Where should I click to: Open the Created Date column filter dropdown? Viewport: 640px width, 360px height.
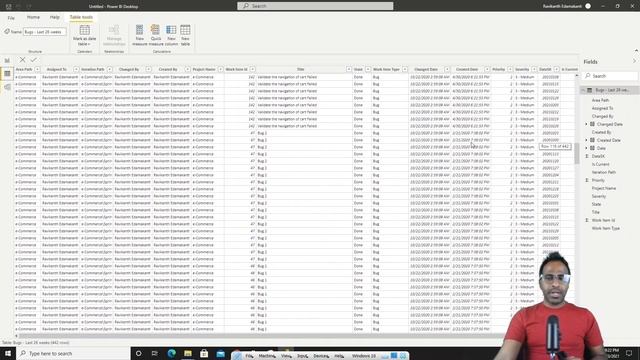[487, 69]
